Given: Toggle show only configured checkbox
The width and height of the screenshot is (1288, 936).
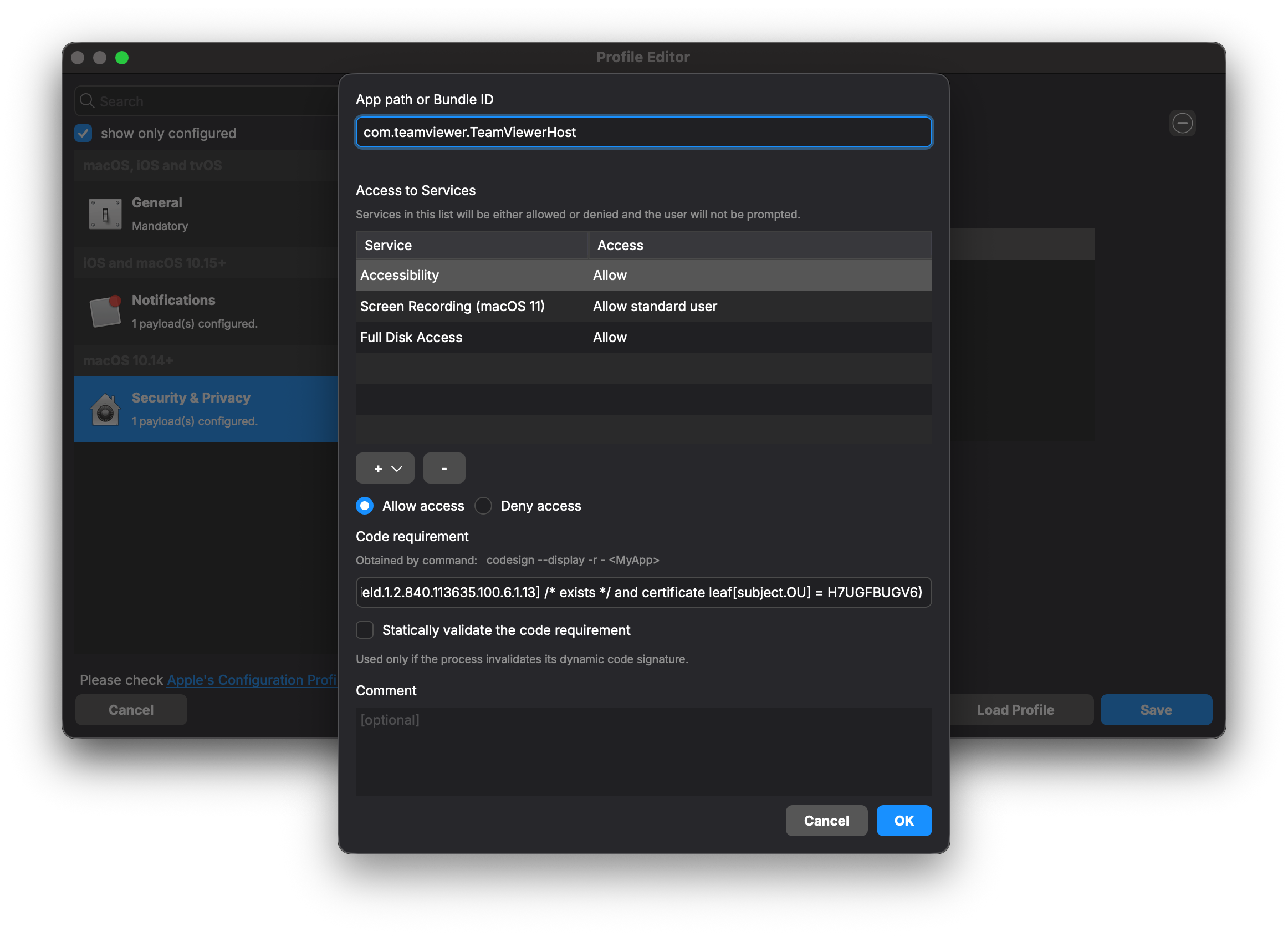Looking at the screenshot, I should (x=84, y=133).
